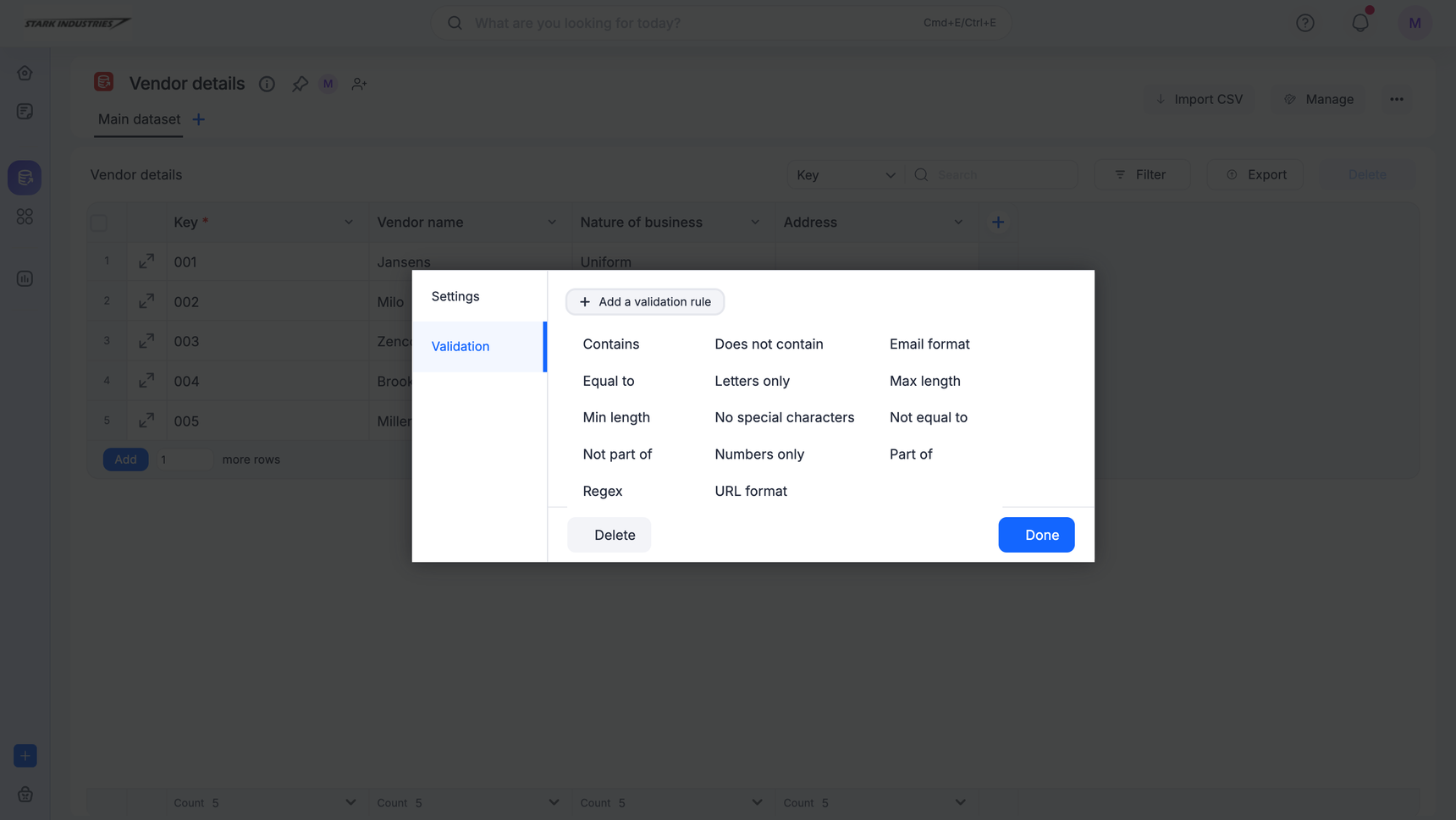Open the datasets icon in the sidebar
Viewport: 1456px width, 820px height.
pos(25,178)
